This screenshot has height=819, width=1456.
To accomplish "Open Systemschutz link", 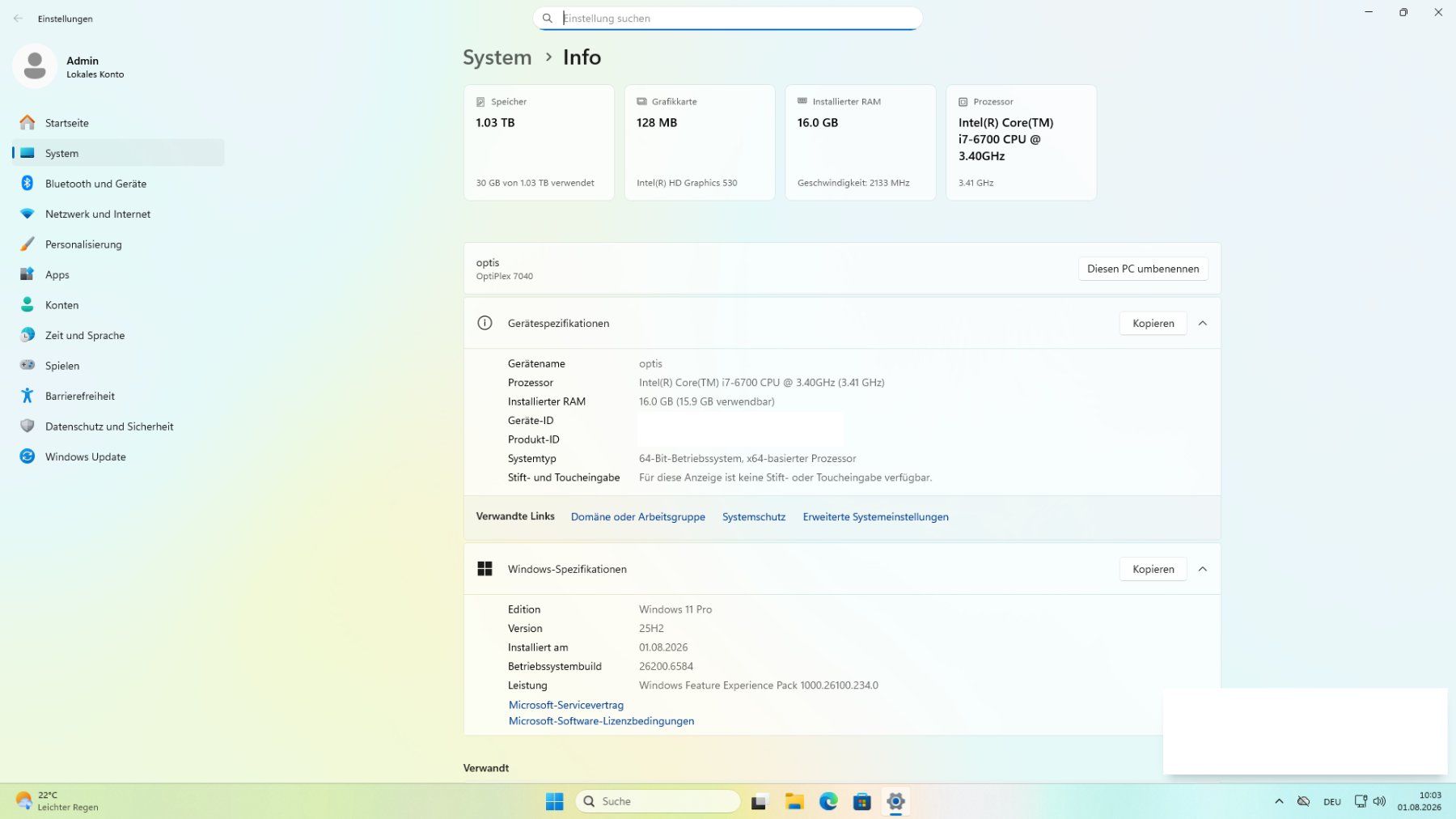I will tap(754, 517).
